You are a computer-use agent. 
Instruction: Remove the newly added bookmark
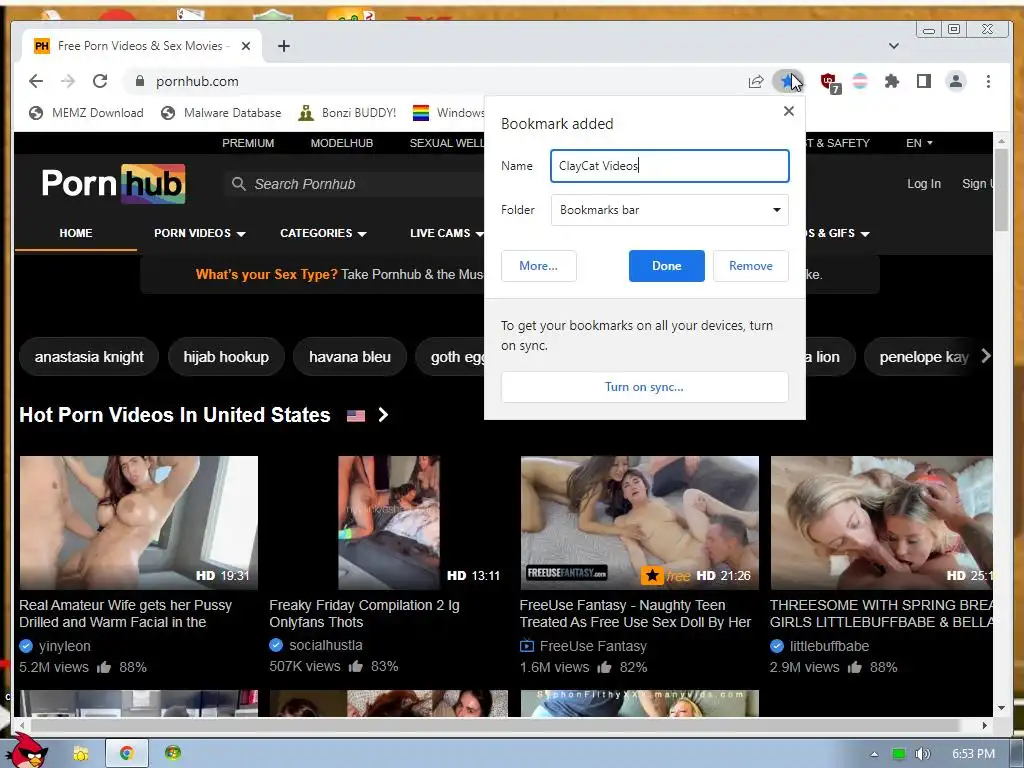click(x=750, y=266)
